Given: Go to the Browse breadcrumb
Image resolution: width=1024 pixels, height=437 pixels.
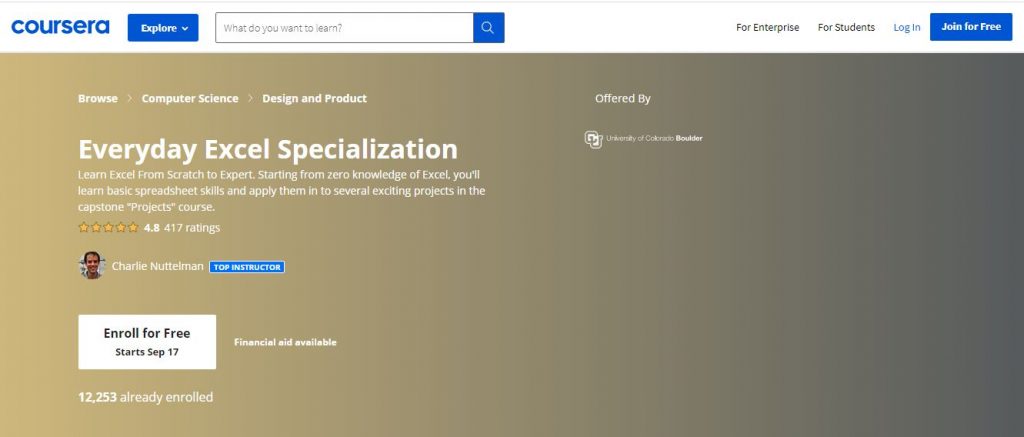Looking at the screenshot, I should [x=98, y=99].
